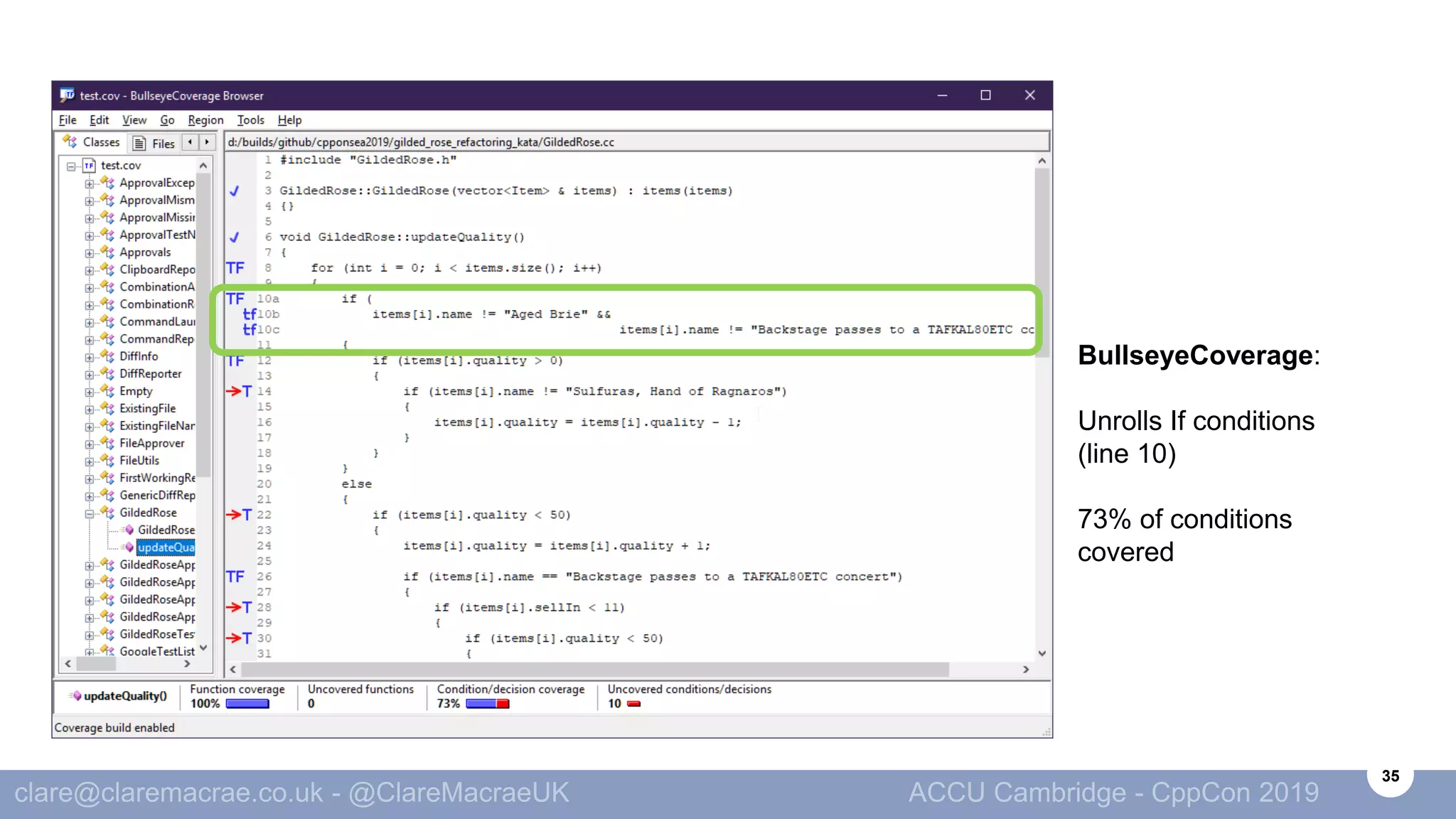
Task: Click the coverage checkmark on line 3
Action: (x=234, y=191)
